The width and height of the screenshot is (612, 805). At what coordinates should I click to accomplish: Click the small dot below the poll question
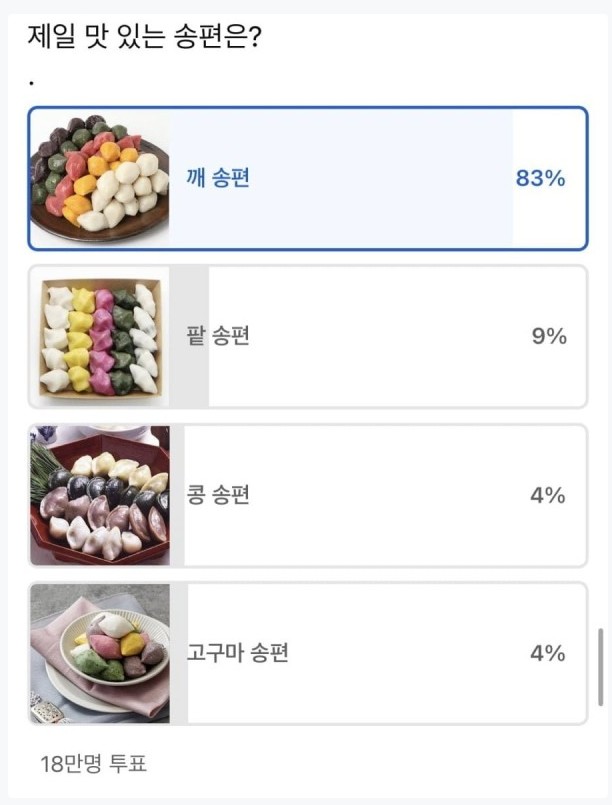coord(32,81)
